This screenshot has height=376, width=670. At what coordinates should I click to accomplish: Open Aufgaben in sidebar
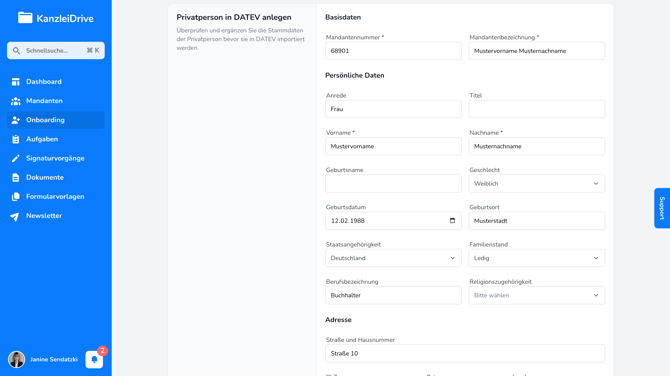tap(56, 139)
